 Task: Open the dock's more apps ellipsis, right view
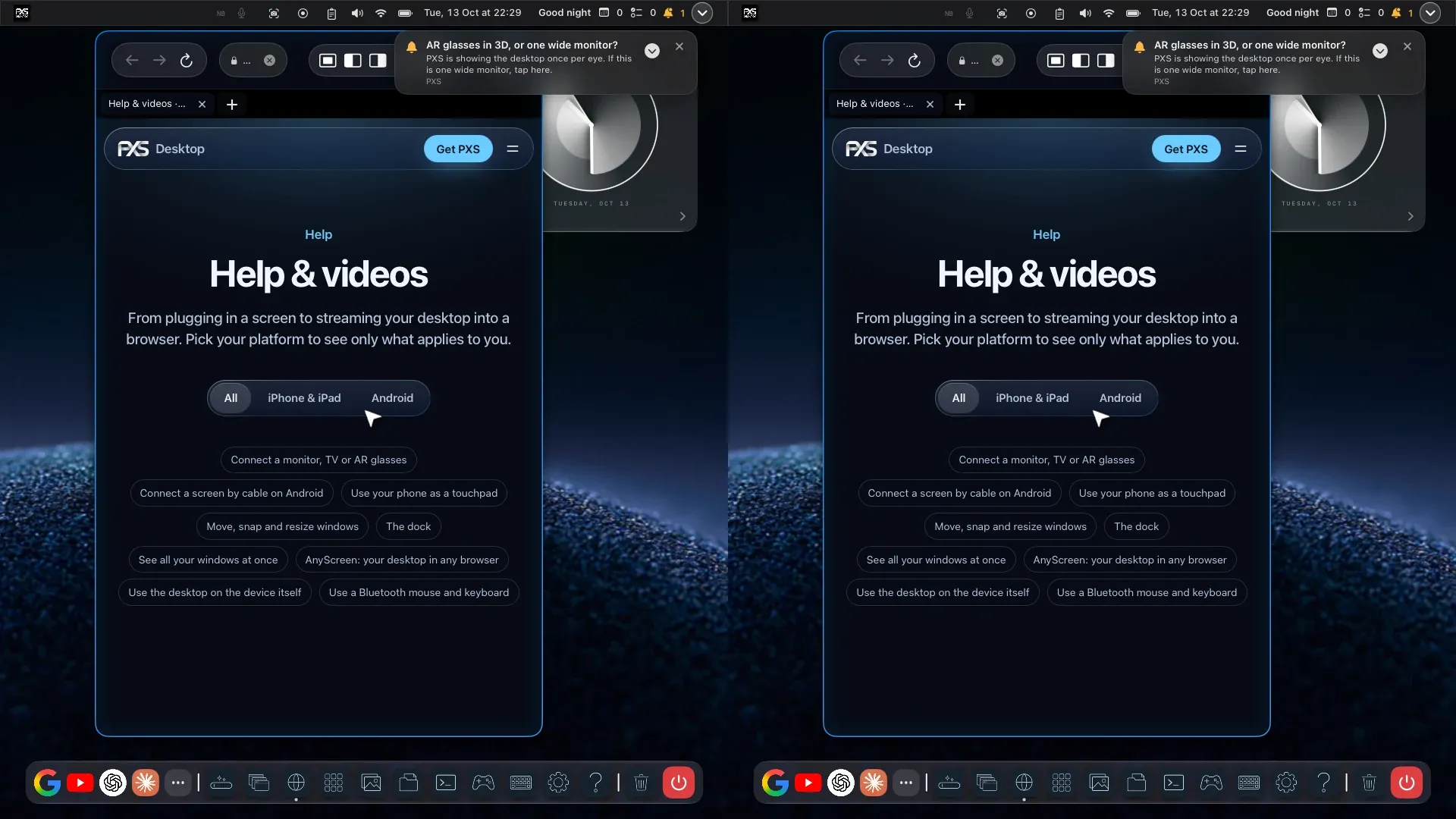click(x=906, y=783)
